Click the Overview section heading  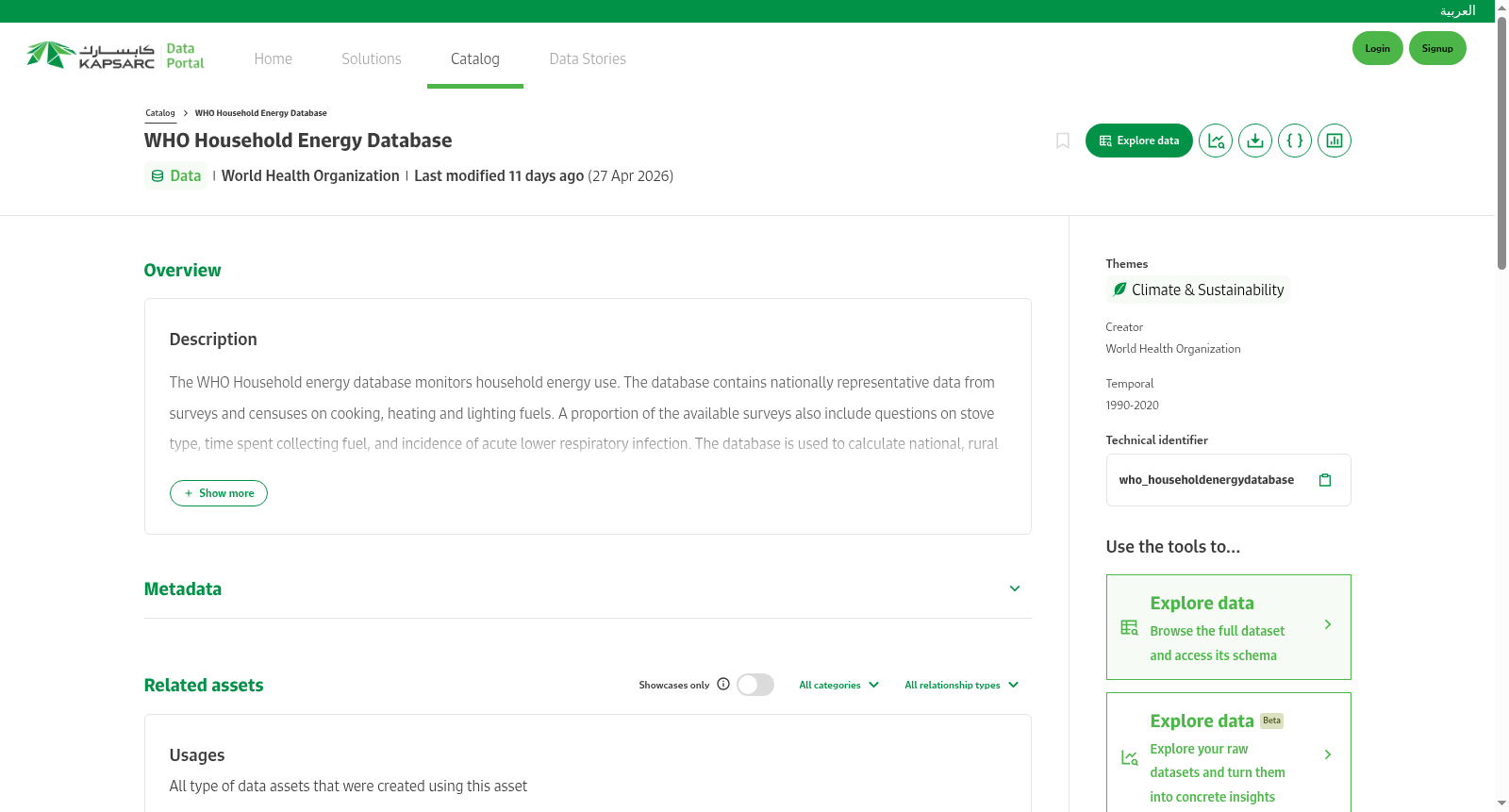coord(183,271)
